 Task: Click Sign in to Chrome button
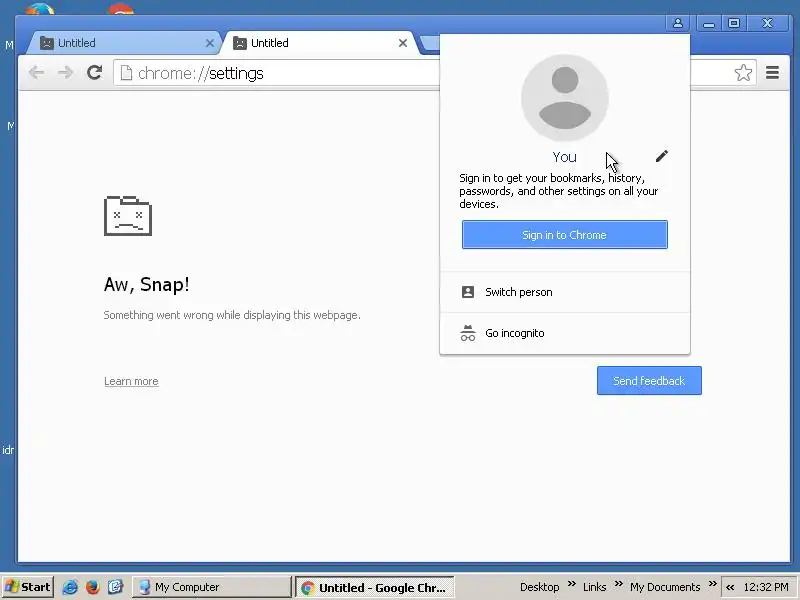pyautogui.click(x=565, y=235)
